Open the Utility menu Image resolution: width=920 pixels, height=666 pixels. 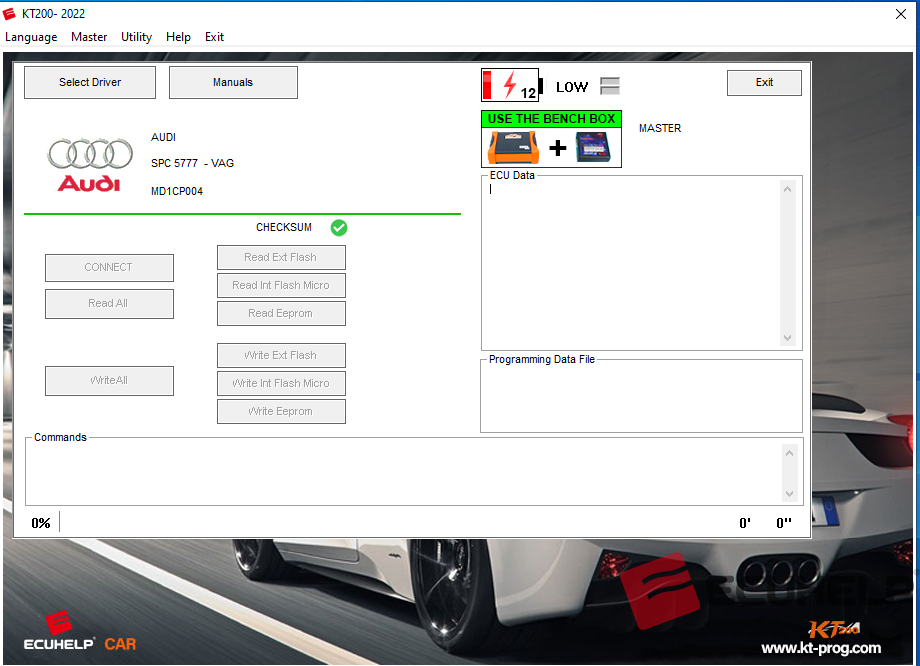pyautogui.click(x=136, y=37)
